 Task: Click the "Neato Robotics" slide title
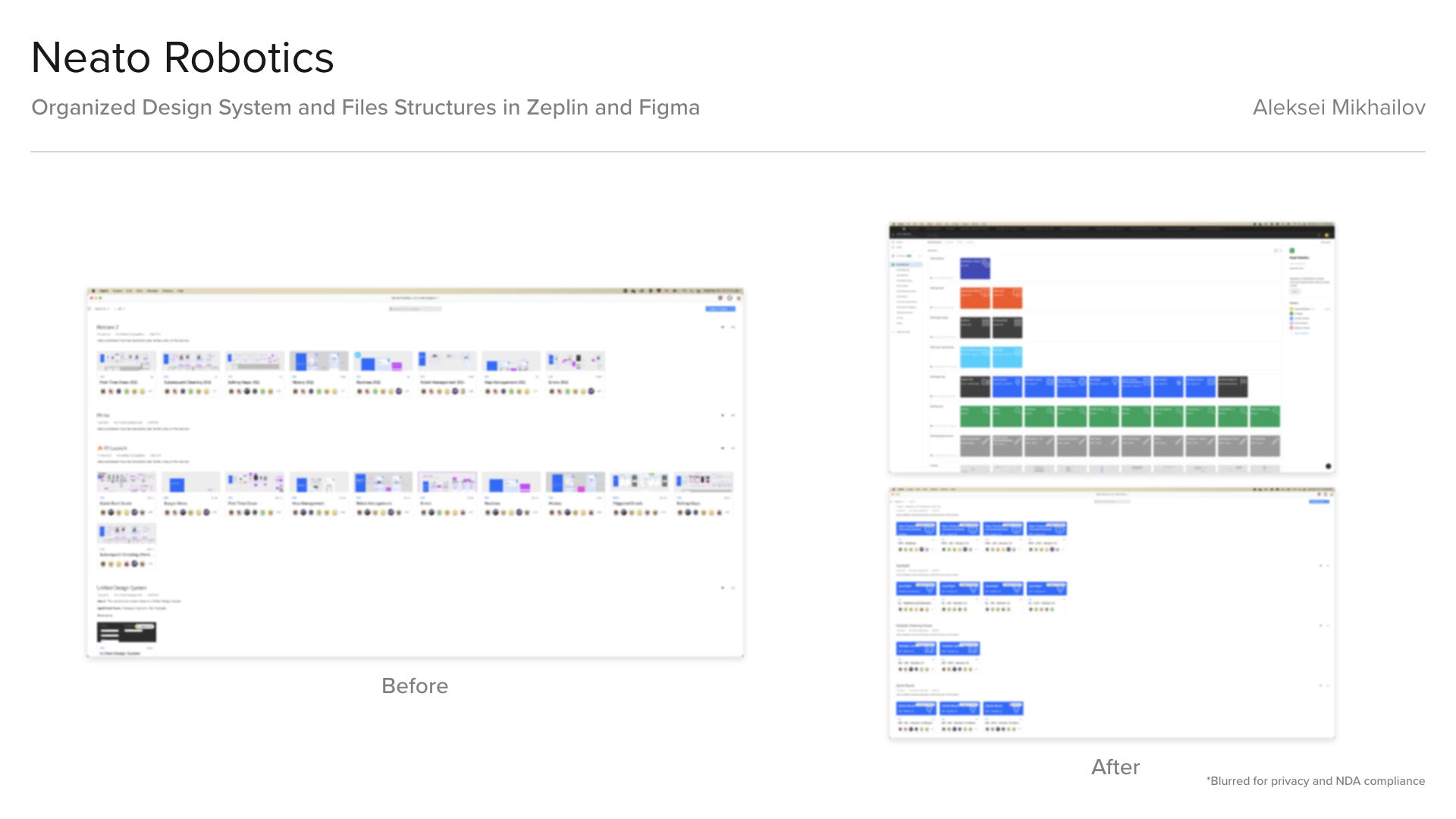[183, 58]
